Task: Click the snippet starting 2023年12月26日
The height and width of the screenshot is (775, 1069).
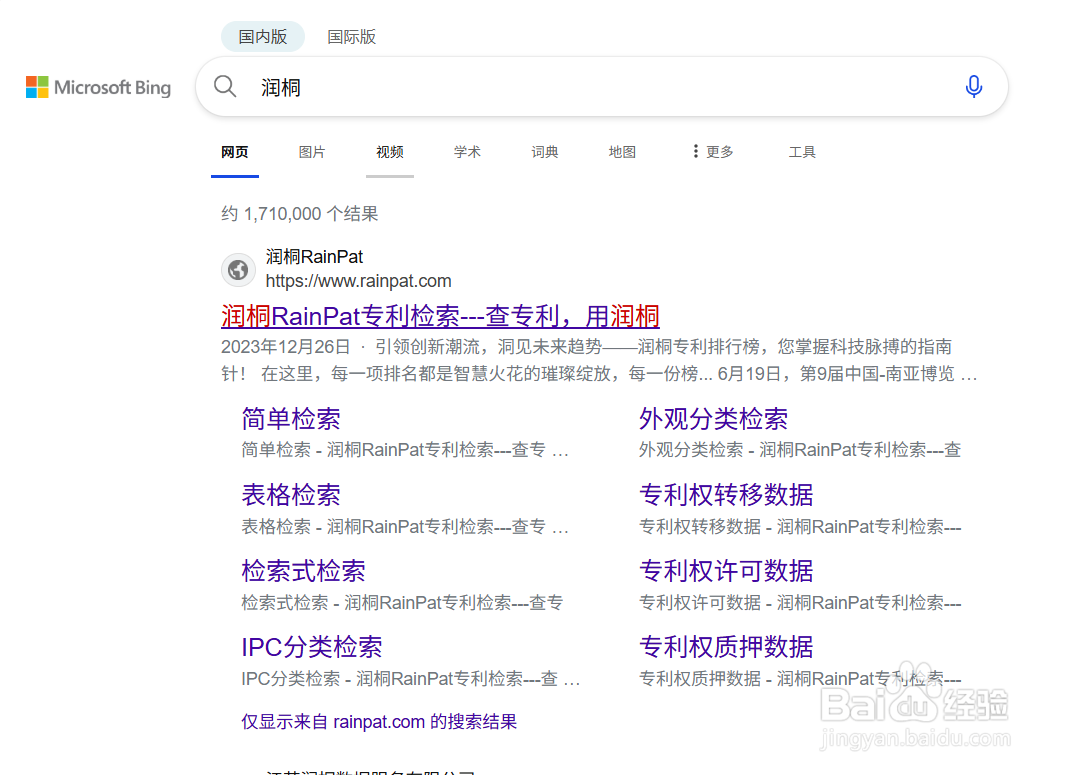Action: (x=599, y=361)
